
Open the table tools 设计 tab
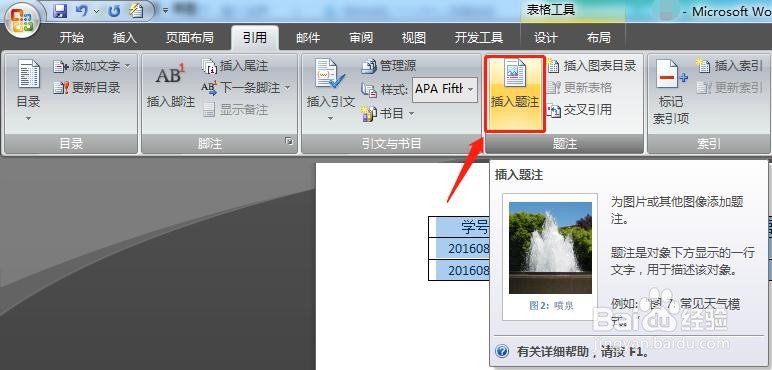pyautogui.click(x=546, y=37)
